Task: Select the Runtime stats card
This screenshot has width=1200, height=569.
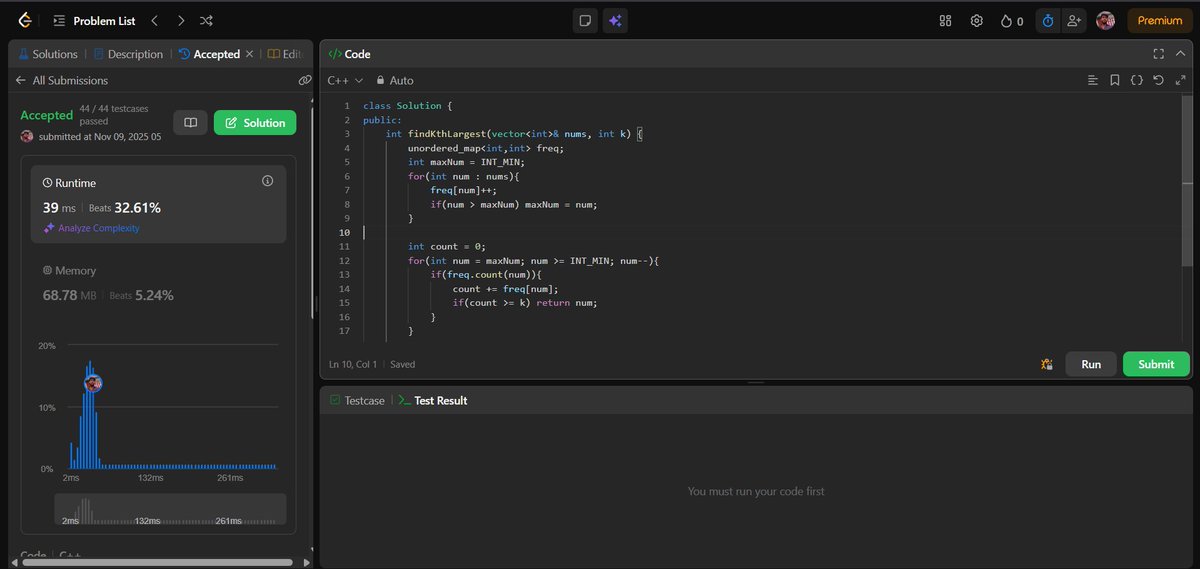Action: [159, 204]
